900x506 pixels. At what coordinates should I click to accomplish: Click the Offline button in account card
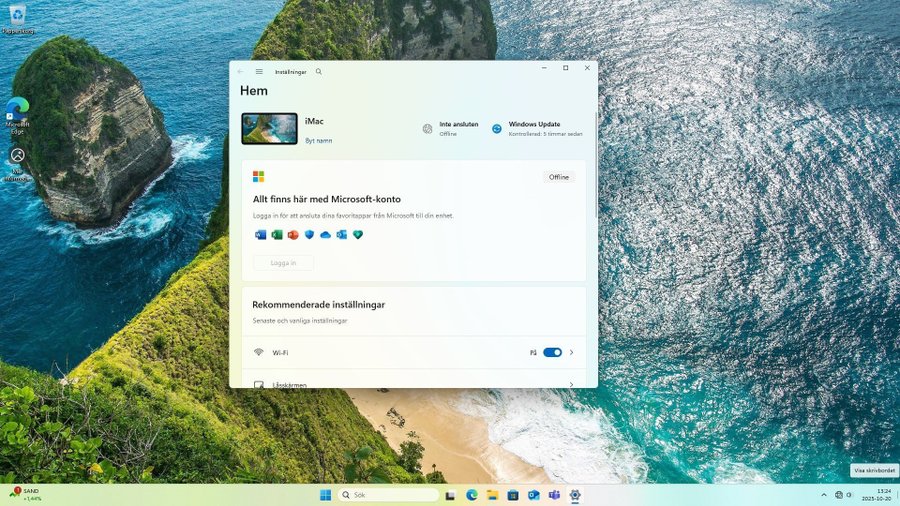pyautogui.click(x=558, y=177)
